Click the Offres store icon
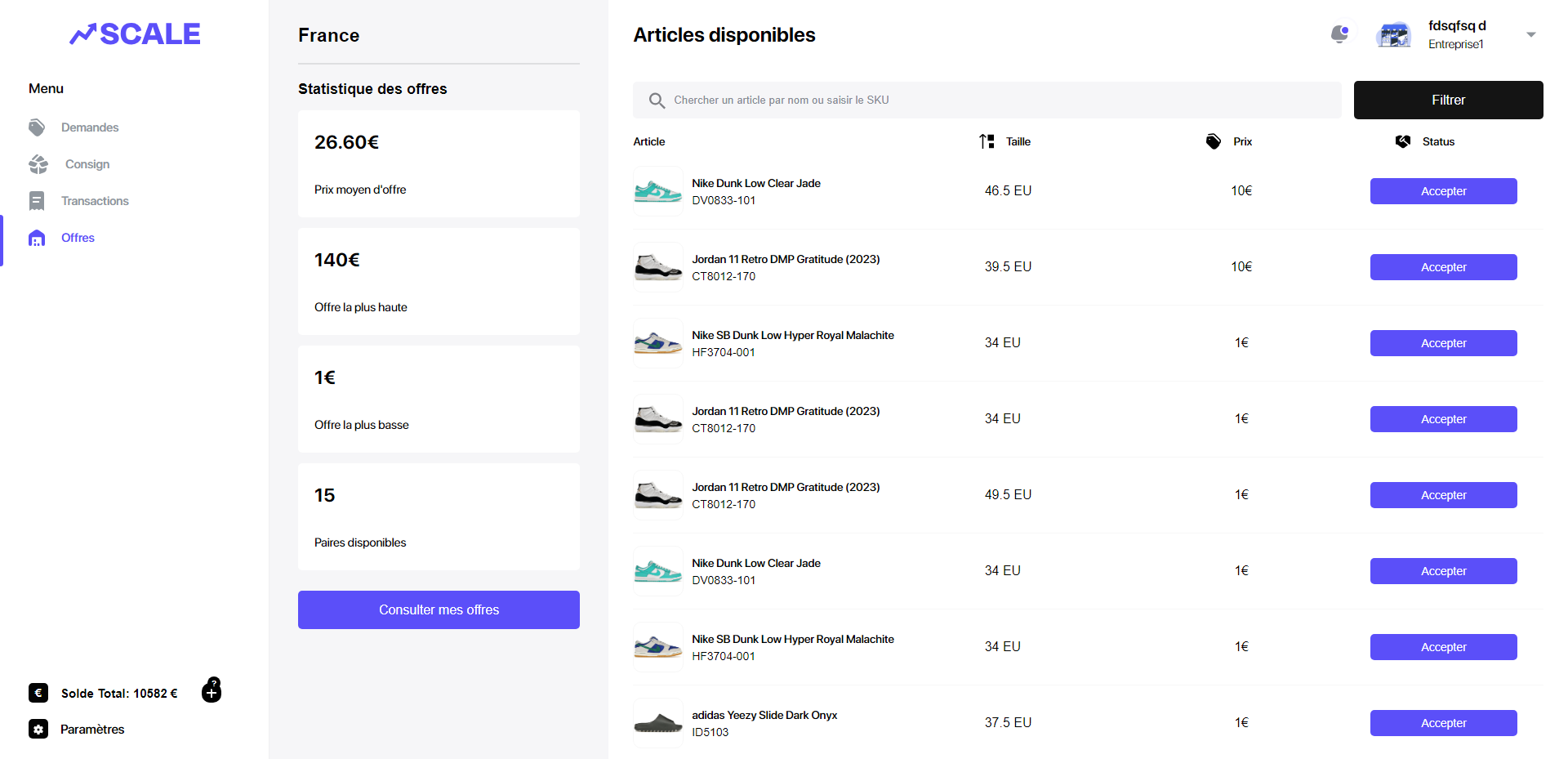The height and width of the screenshot is (759, 1568). click(37, 238)
